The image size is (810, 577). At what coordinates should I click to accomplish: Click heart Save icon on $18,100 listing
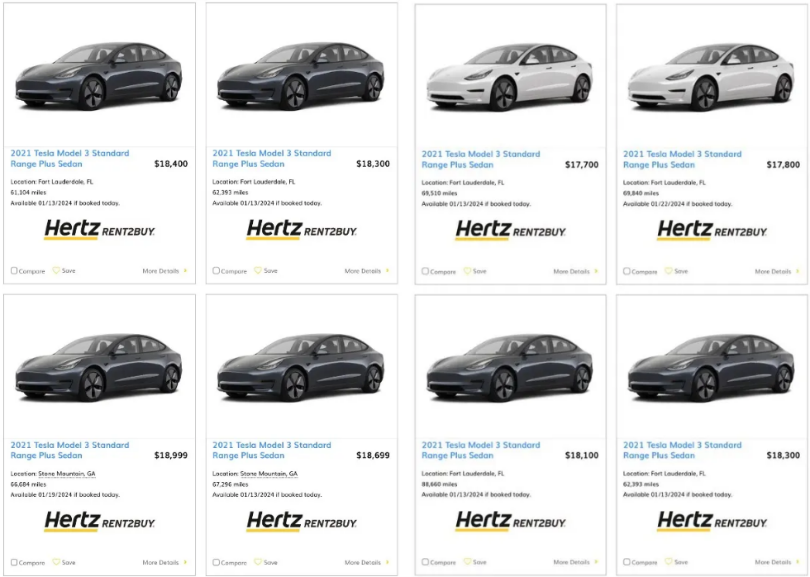(468, 562)
